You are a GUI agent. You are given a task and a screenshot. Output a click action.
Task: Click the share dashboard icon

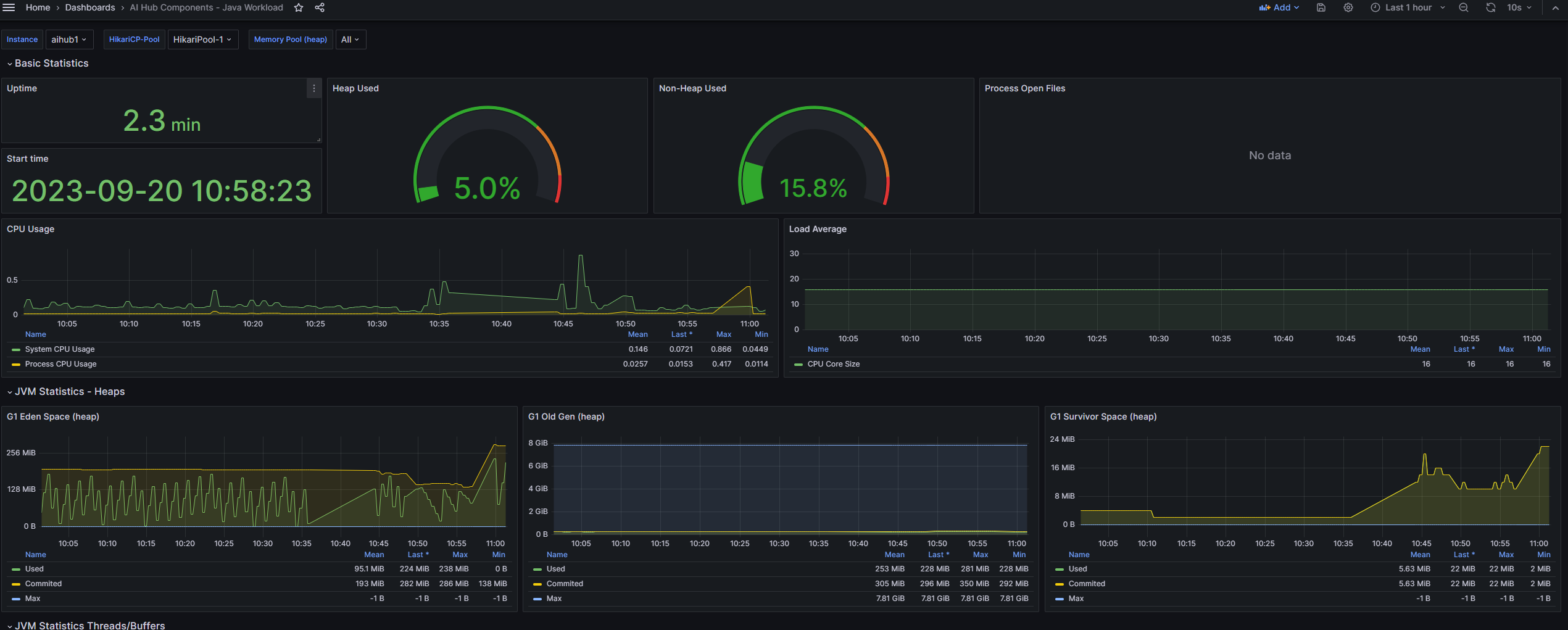pyautogui.click(x=320, y=7)
